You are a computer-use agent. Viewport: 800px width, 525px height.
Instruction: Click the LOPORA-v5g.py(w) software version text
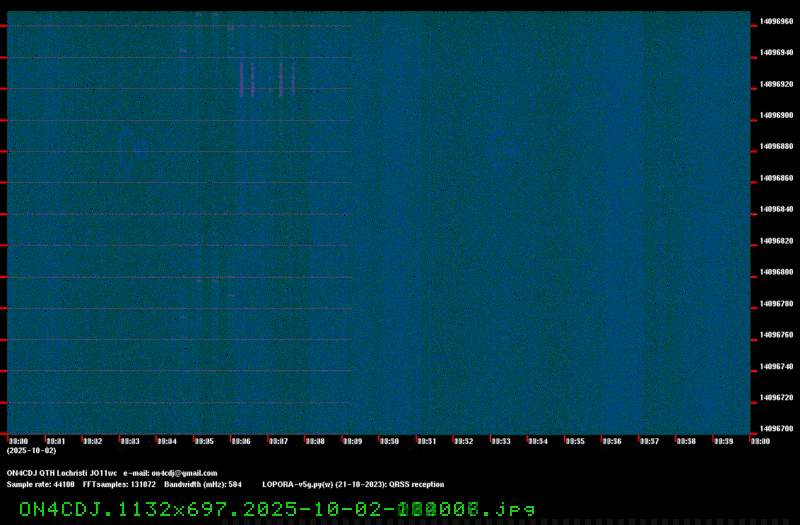pos(300,484)
